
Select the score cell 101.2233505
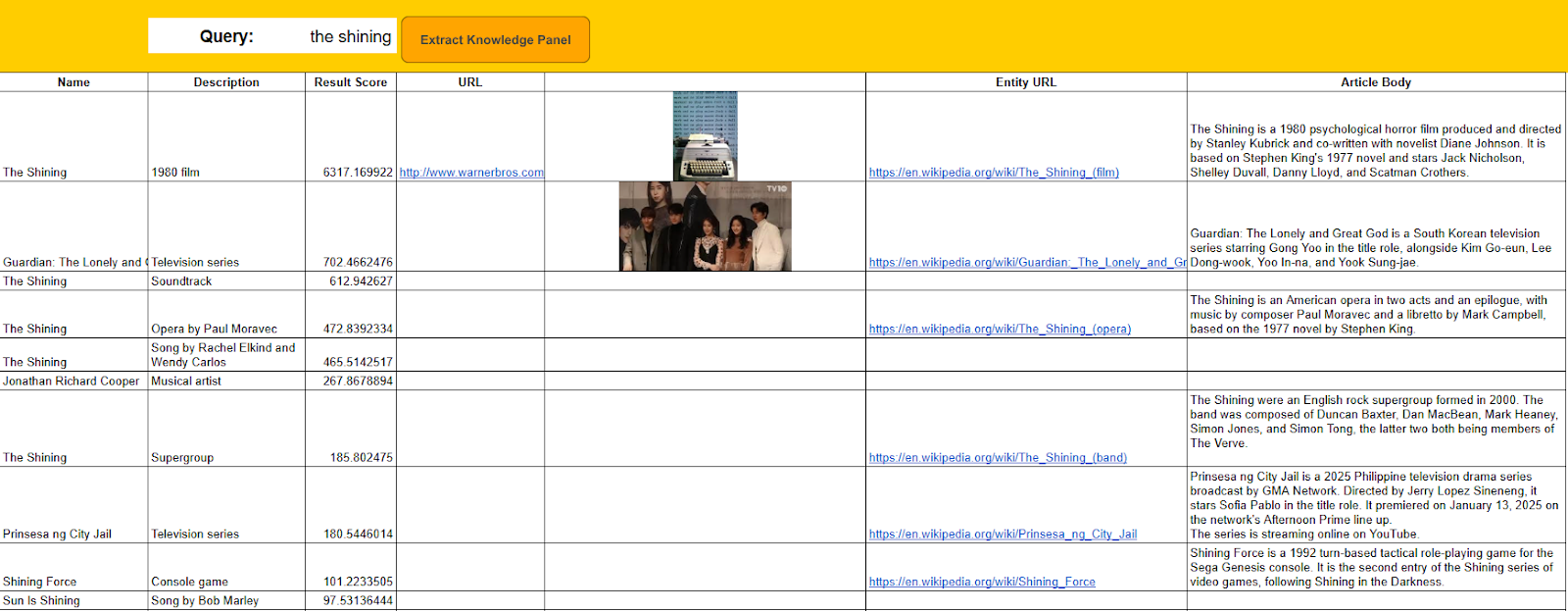(351, 568)
